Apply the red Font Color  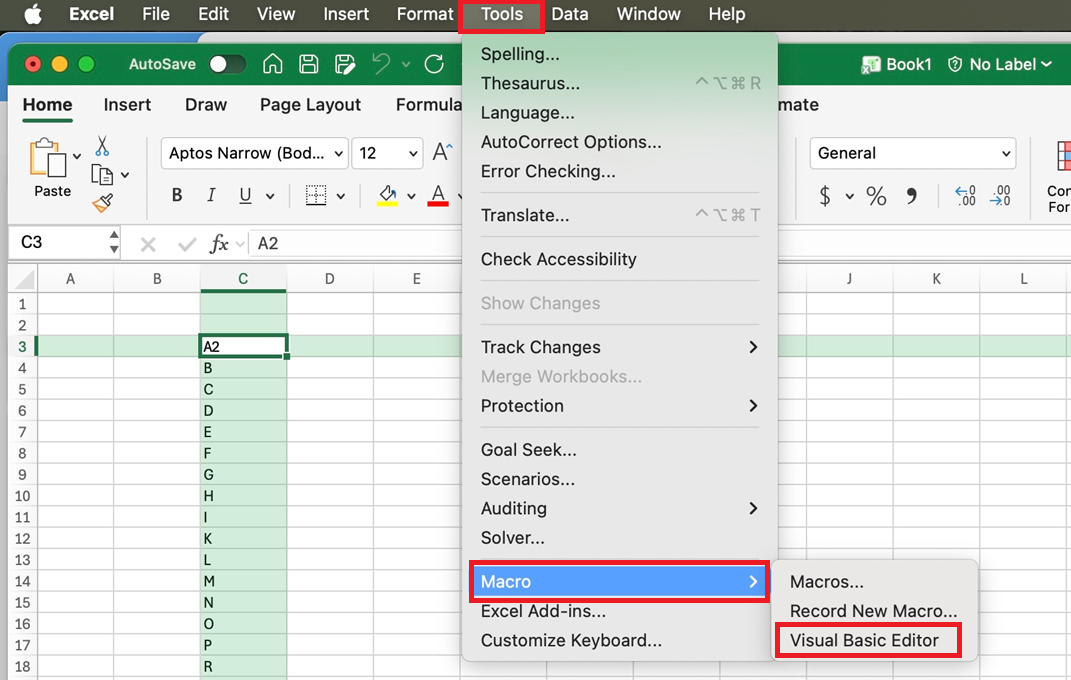(438, 196)
